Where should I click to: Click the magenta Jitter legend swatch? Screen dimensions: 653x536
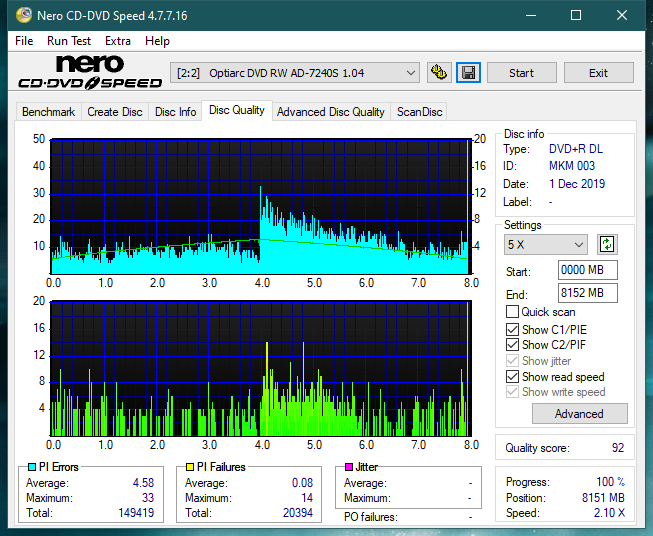pos(349,467)
